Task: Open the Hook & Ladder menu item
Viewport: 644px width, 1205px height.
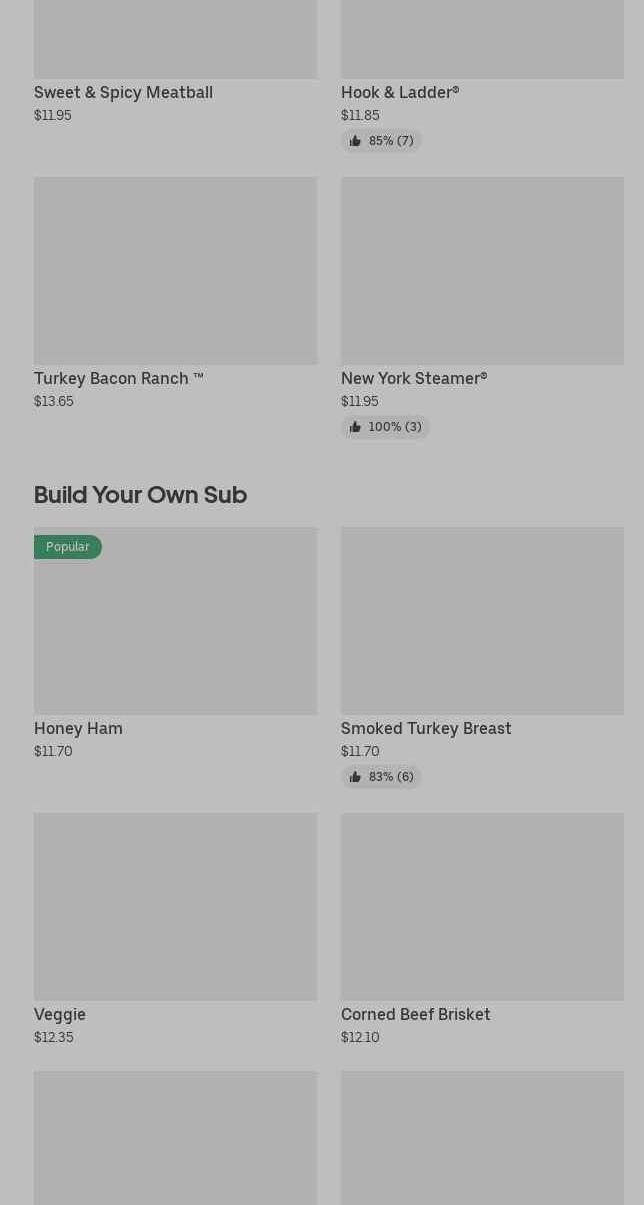Action: (400, 92)
